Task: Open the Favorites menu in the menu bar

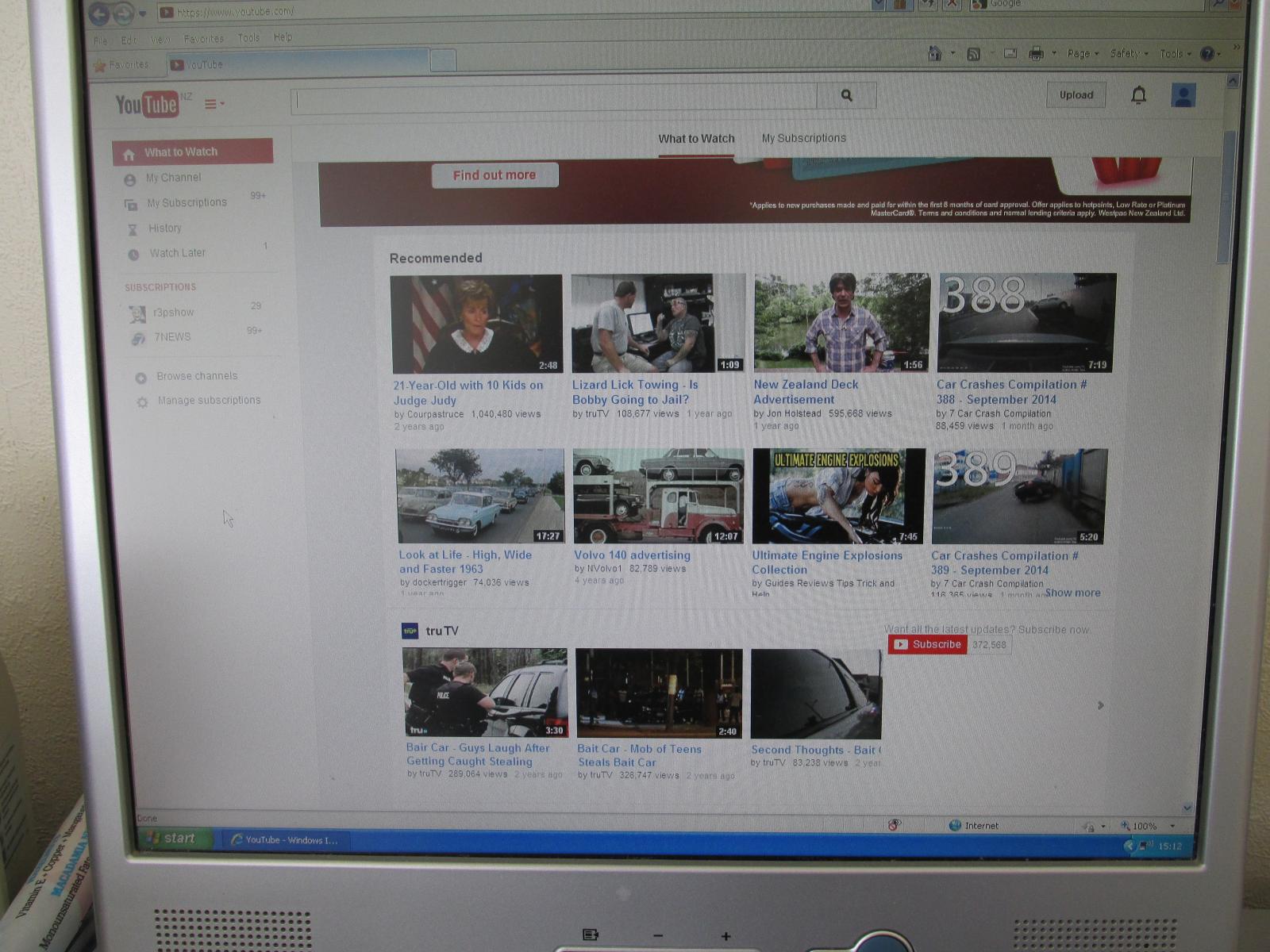Action: 204,38
